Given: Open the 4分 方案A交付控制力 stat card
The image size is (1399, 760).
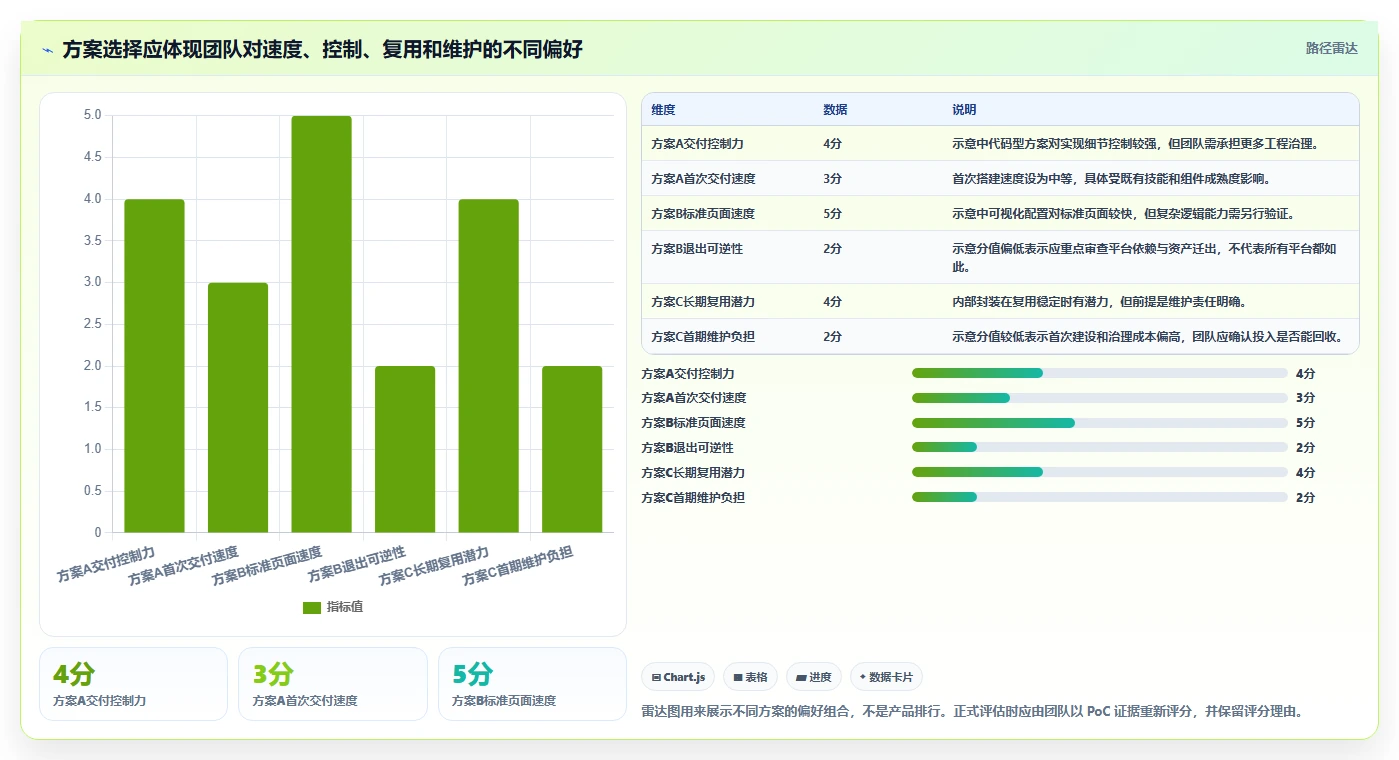Looking at the screenshot, I should tap(133, 684).
